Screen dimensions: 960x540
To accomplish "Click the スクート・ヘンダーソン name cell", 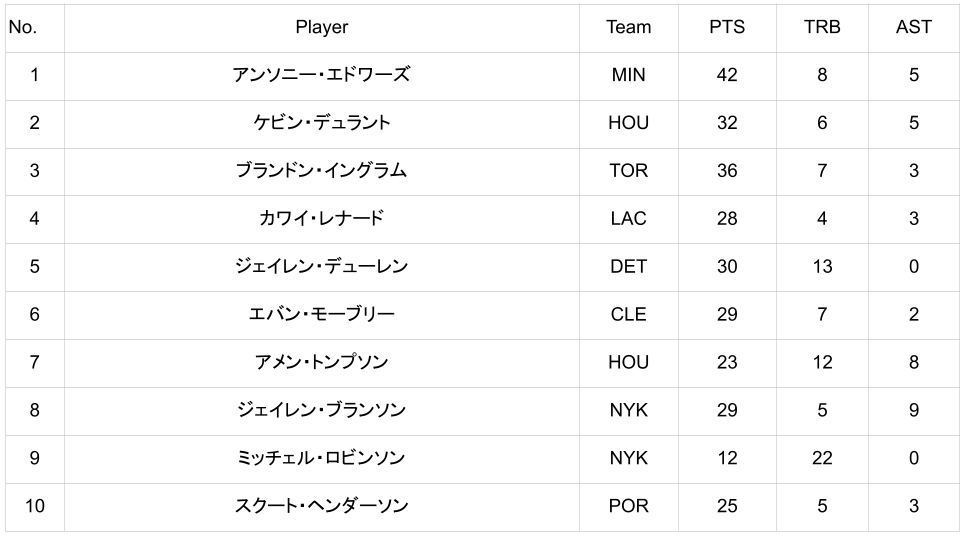I will point(321,507).
